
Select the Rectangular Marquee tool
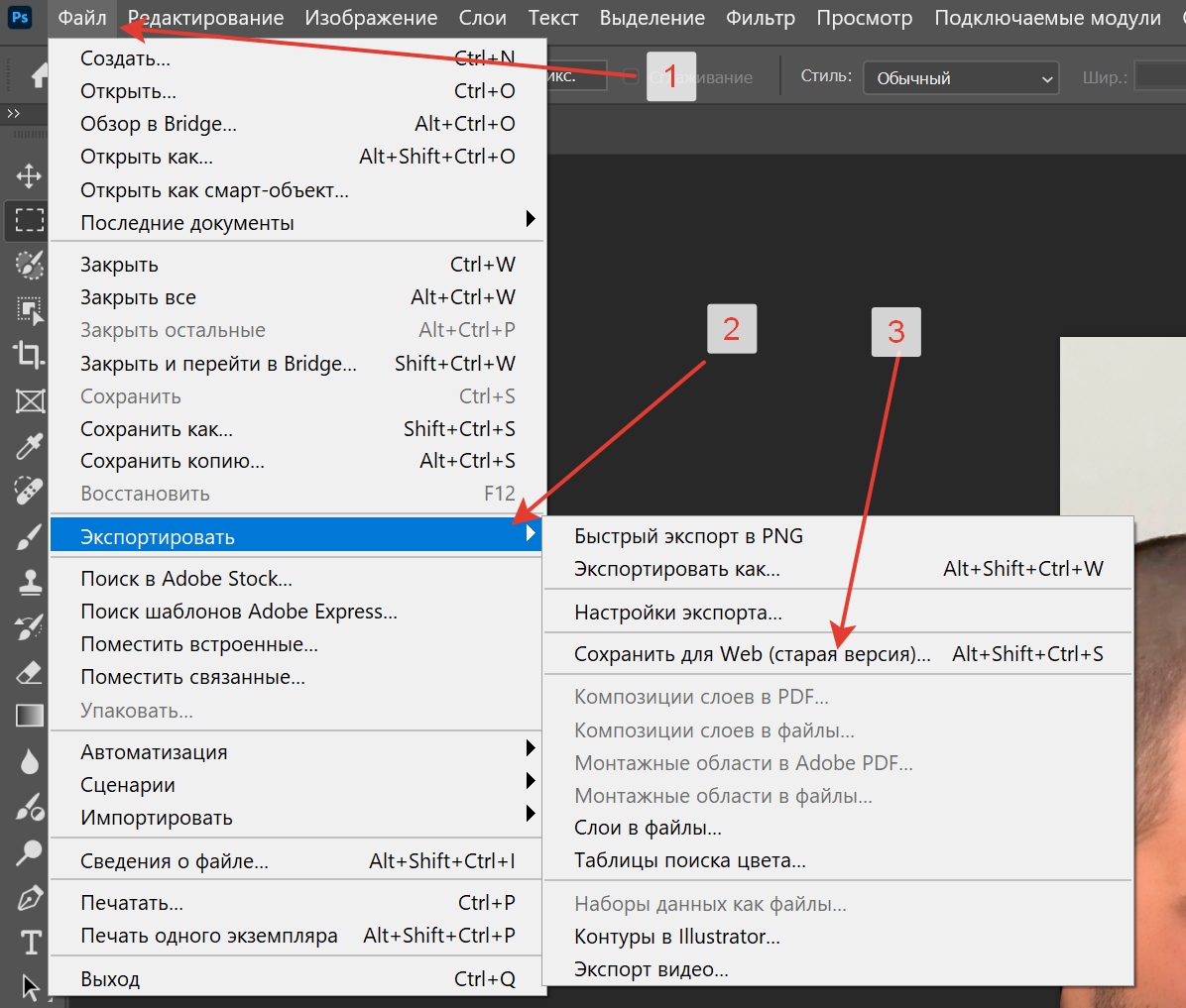pyautogui.click(x=29, y=220)
